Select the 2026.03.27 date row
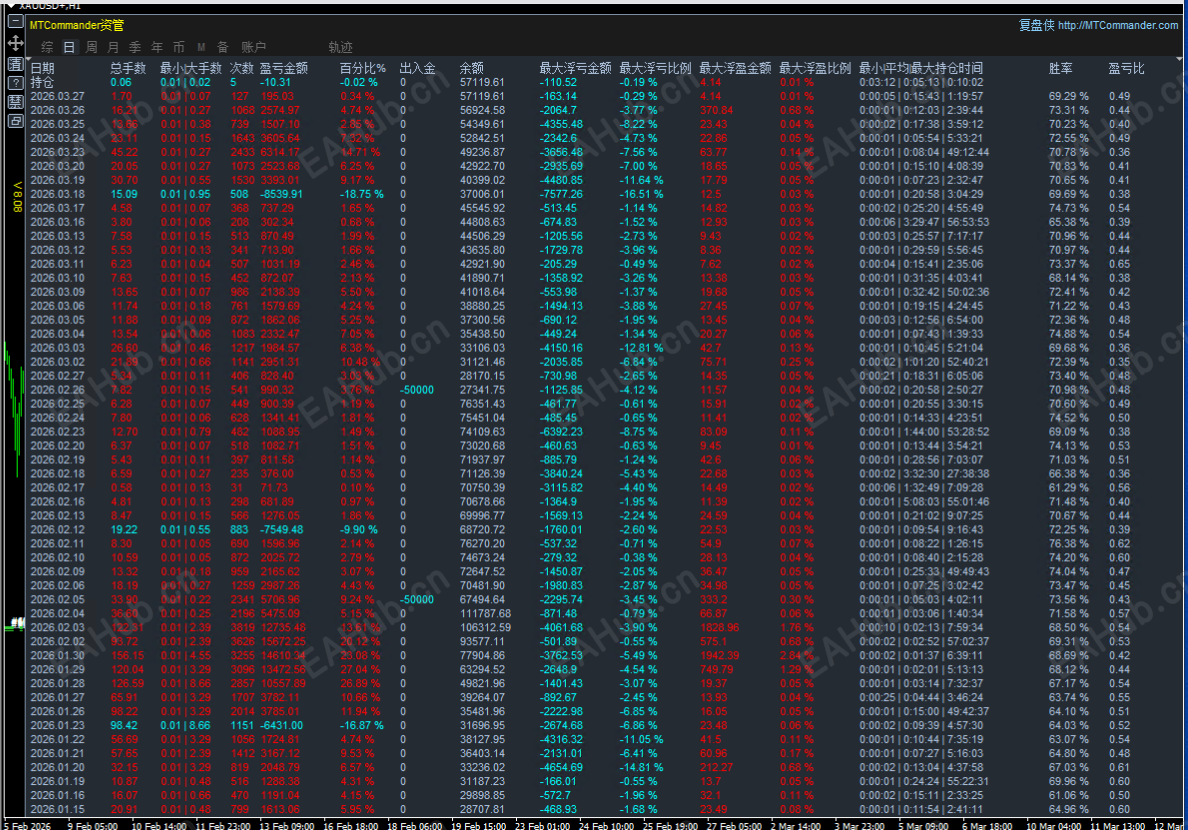The width and height of the screenshot is (1188, 830). 58,96
